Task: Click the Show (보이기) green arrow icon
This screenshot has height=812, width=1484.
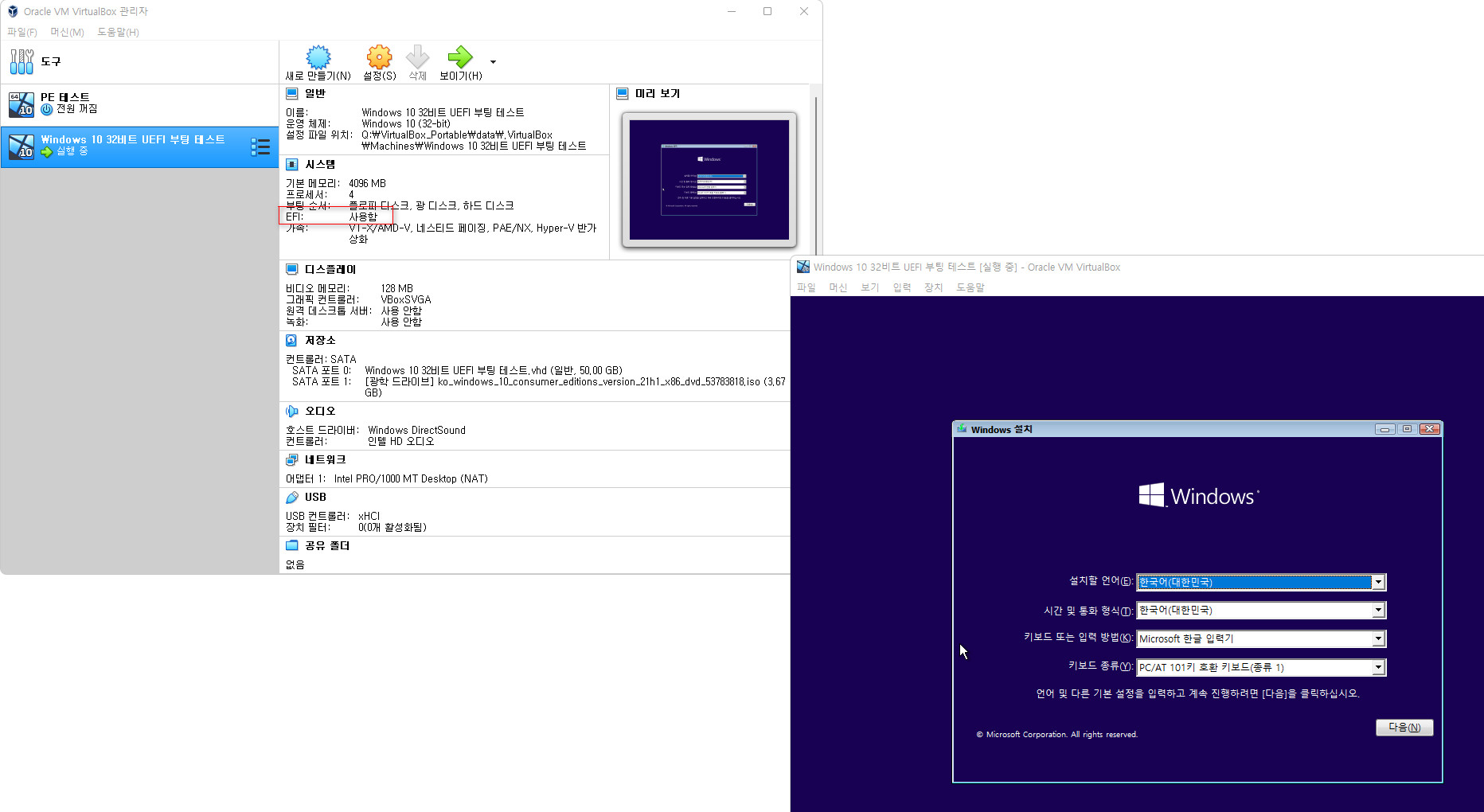Action: 460,57
